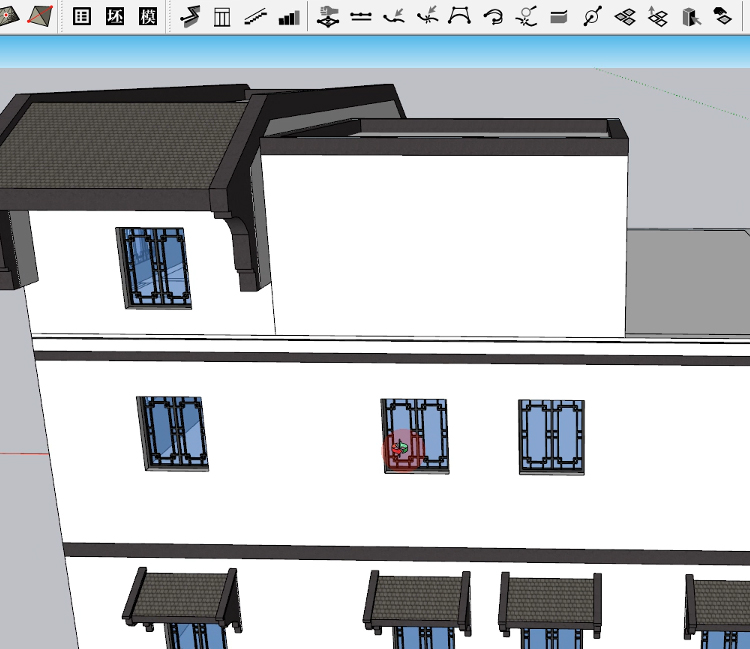Click the four flat tiles icon
Image resolution: width=750 pixels, height=649 pixels.
click(x=625, y=17)
